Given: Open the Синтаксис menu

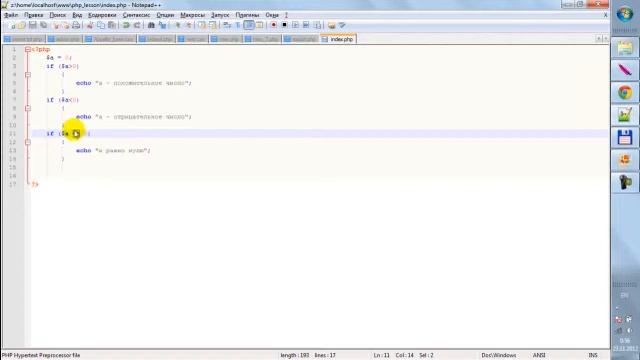Looking at the screenshot, I should (136, 15).
